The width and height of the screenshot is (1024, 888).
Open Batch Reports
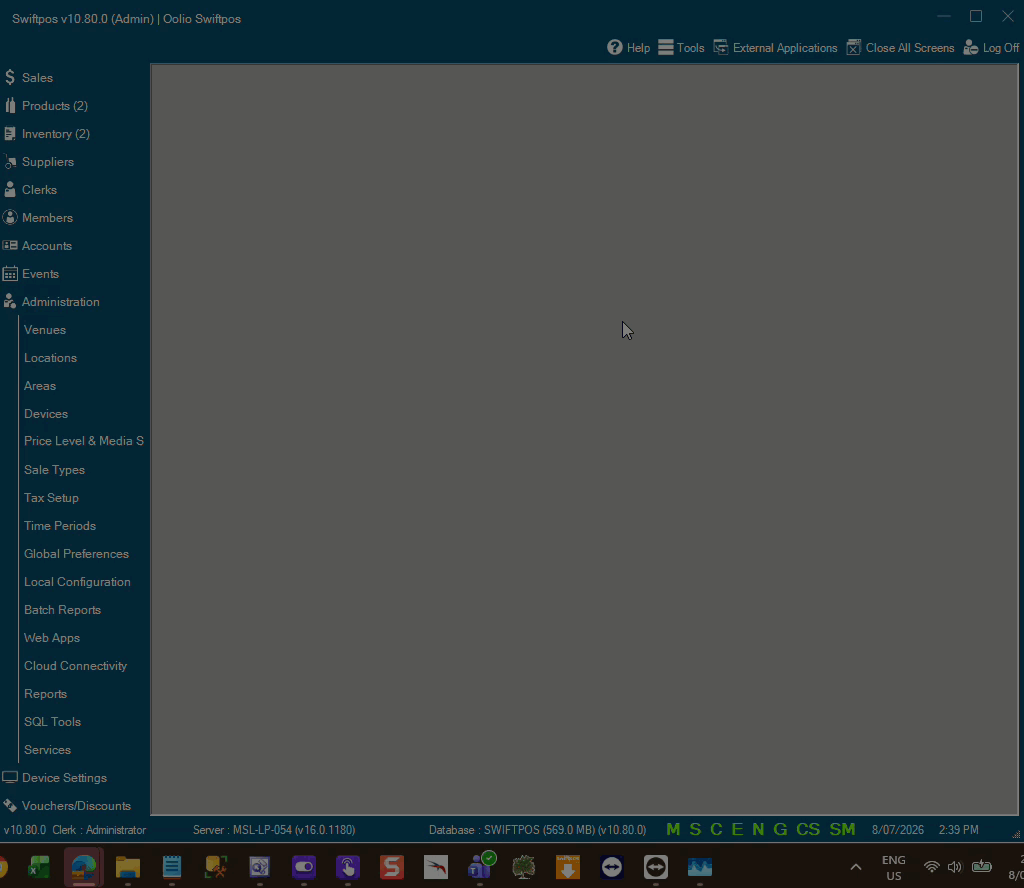coord(62,610)
